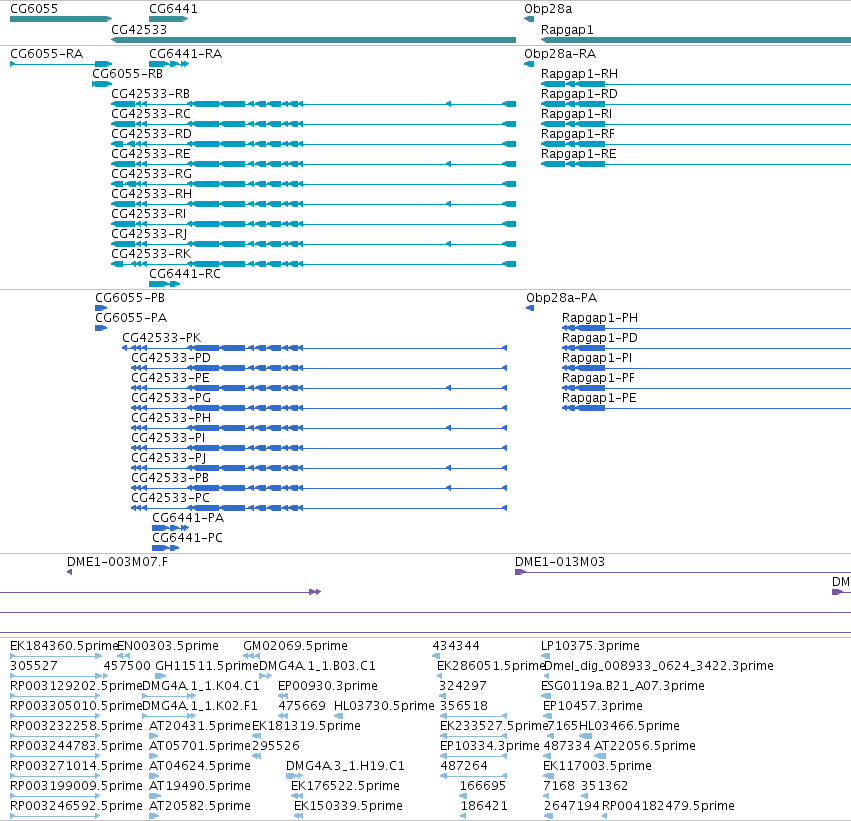Screen dimensions: 851x821
Task: Select the Rapgap1 gene label
Action: tap(567, 30)
